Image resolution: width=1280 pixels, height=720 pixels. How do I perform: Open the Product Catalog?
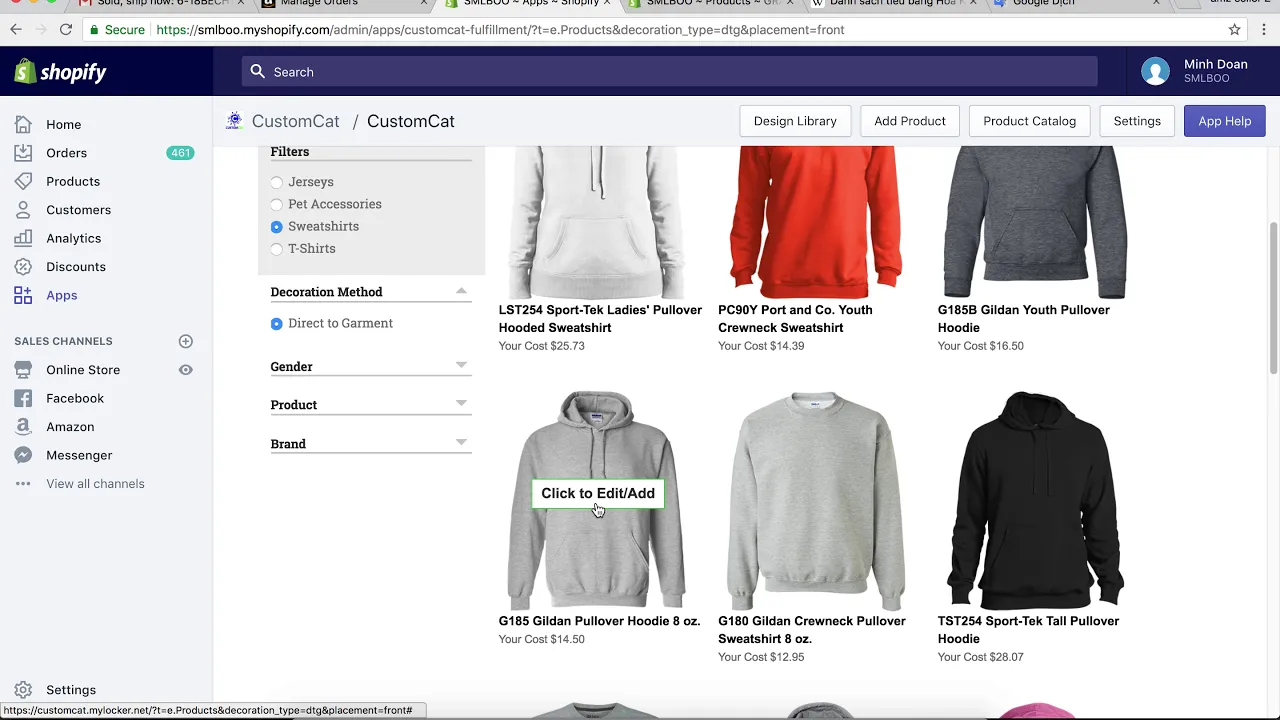tap(1029, 121)
